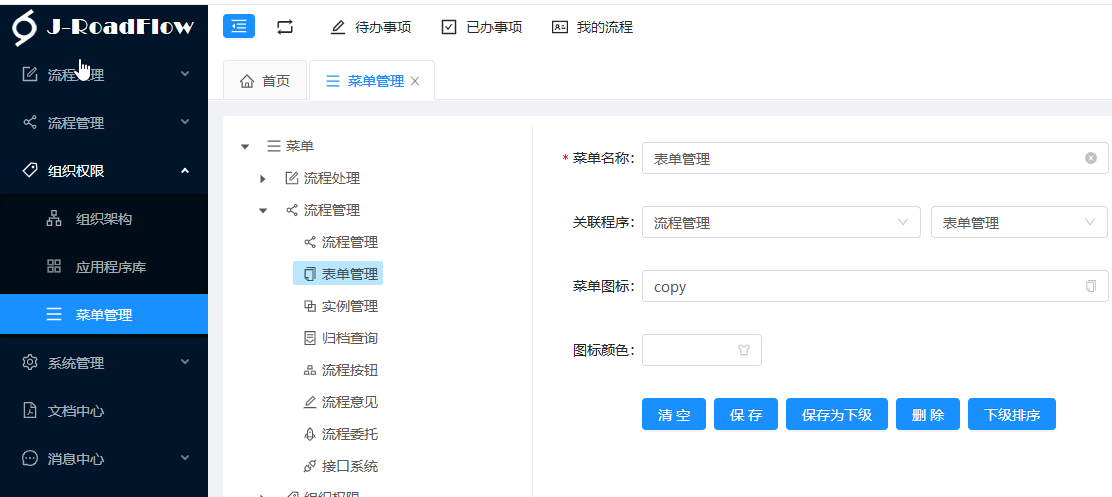
Task: Select 流程按钮 in the menu tree
Action: 341,369
